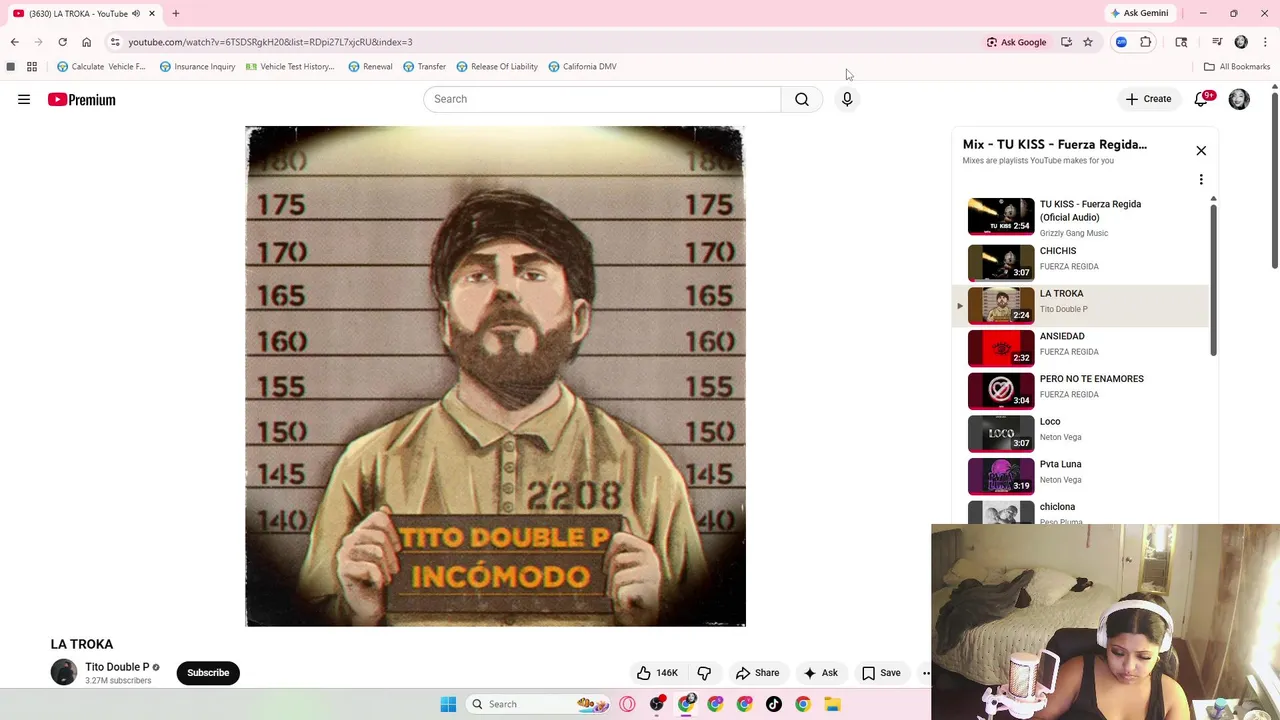Open Release Of Liability bookmark
Viewport: 1280px width, 720px height.
[x=497, y=67]
